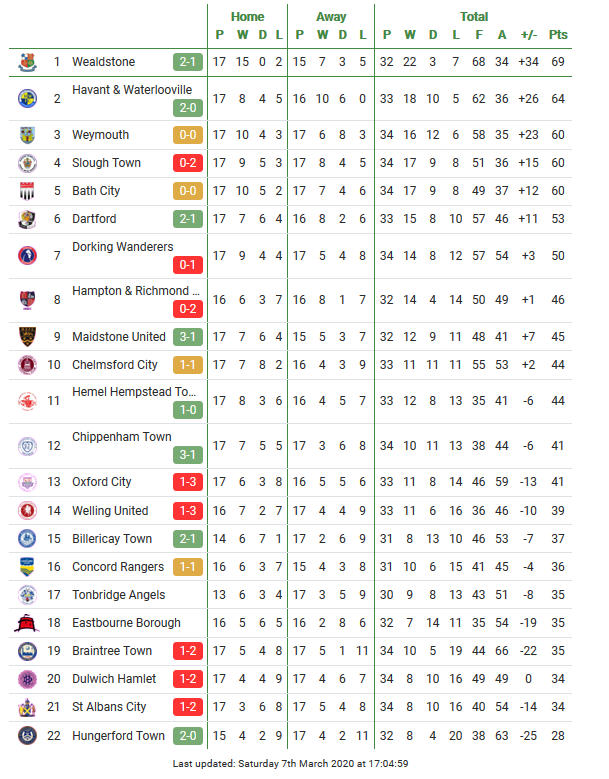Open Wealdstone 2-1 result badge

(x=188, y=62)
